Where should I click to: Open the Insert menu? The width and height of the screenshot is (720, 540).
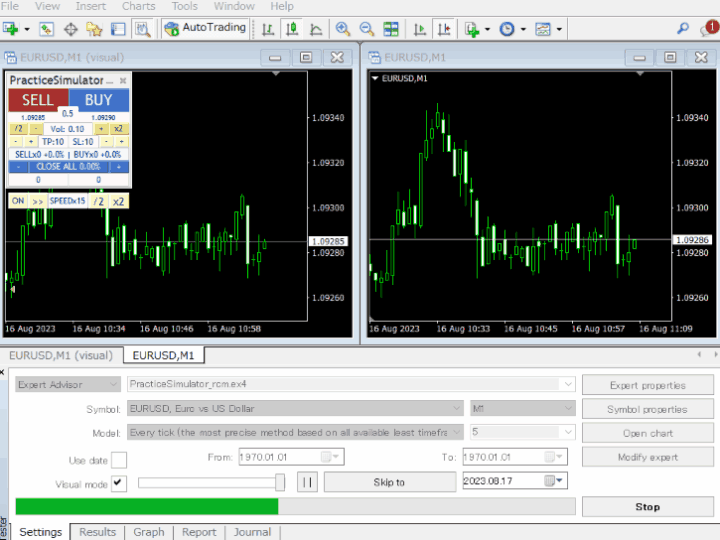tap(90, 6)
